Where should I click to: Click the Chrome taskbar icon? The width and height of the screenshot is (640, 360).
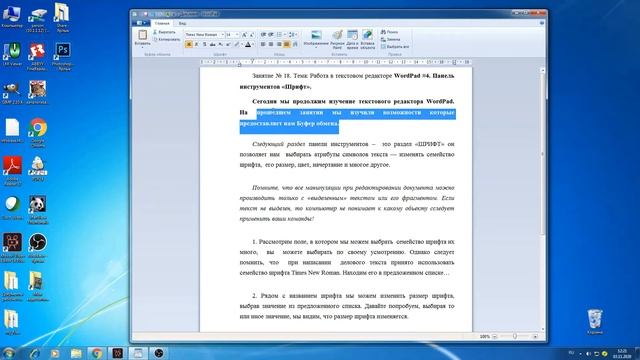click(97, 353)
